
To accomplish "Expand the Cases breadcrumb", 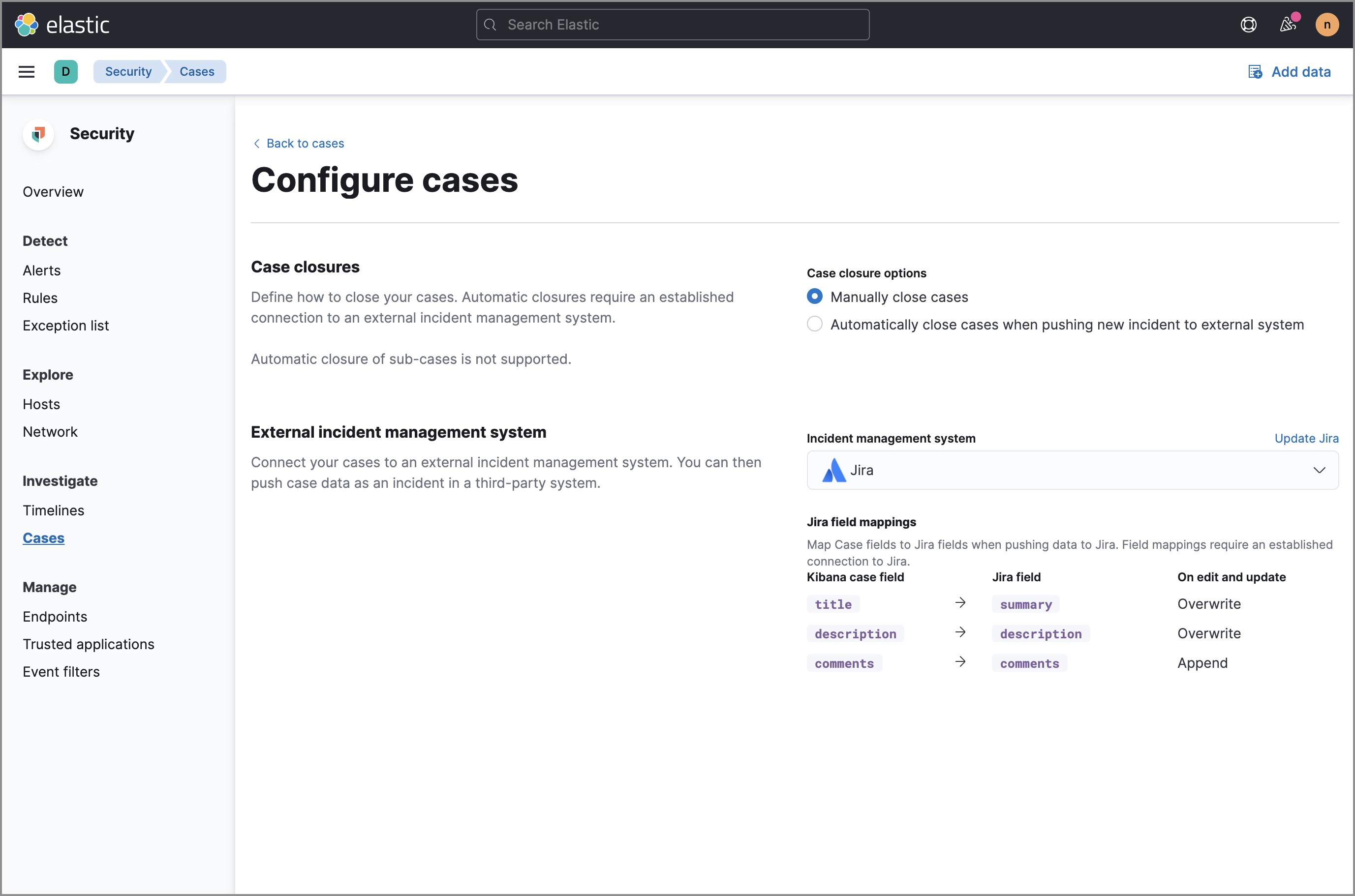I will [197, 71].
